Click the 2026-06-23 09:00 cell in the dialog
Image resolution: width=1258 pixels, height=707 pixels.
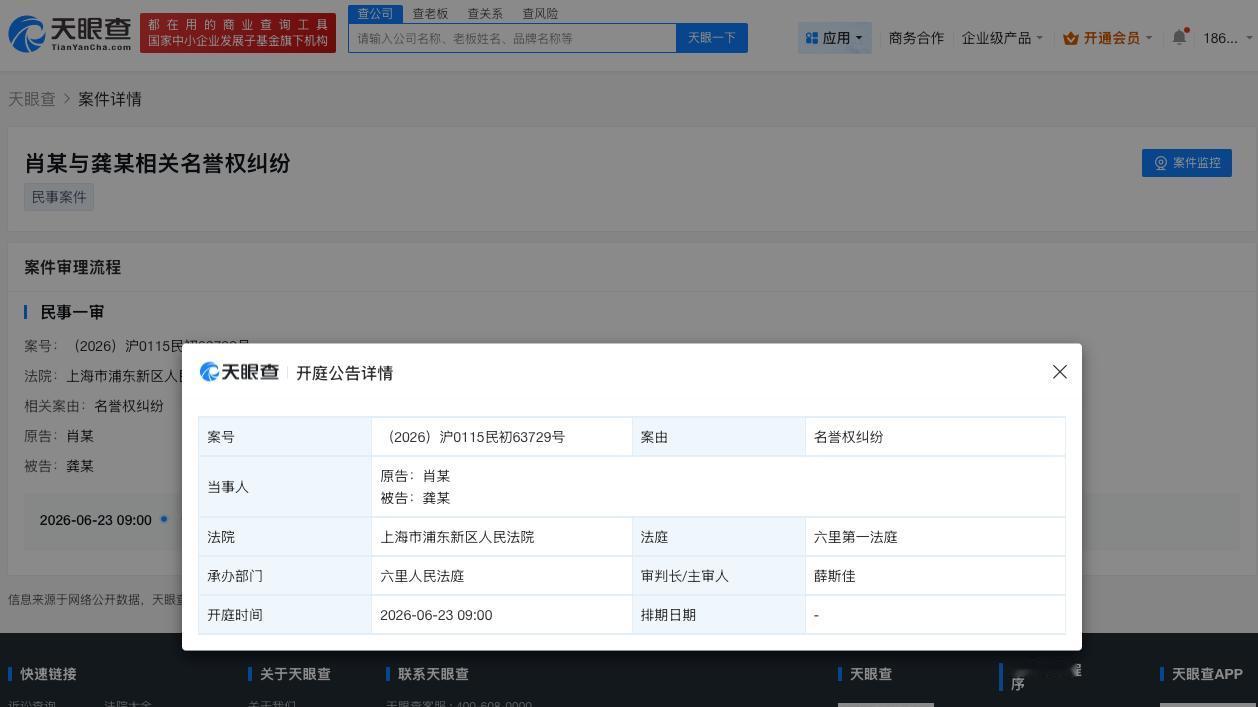[x=501, y=615]
